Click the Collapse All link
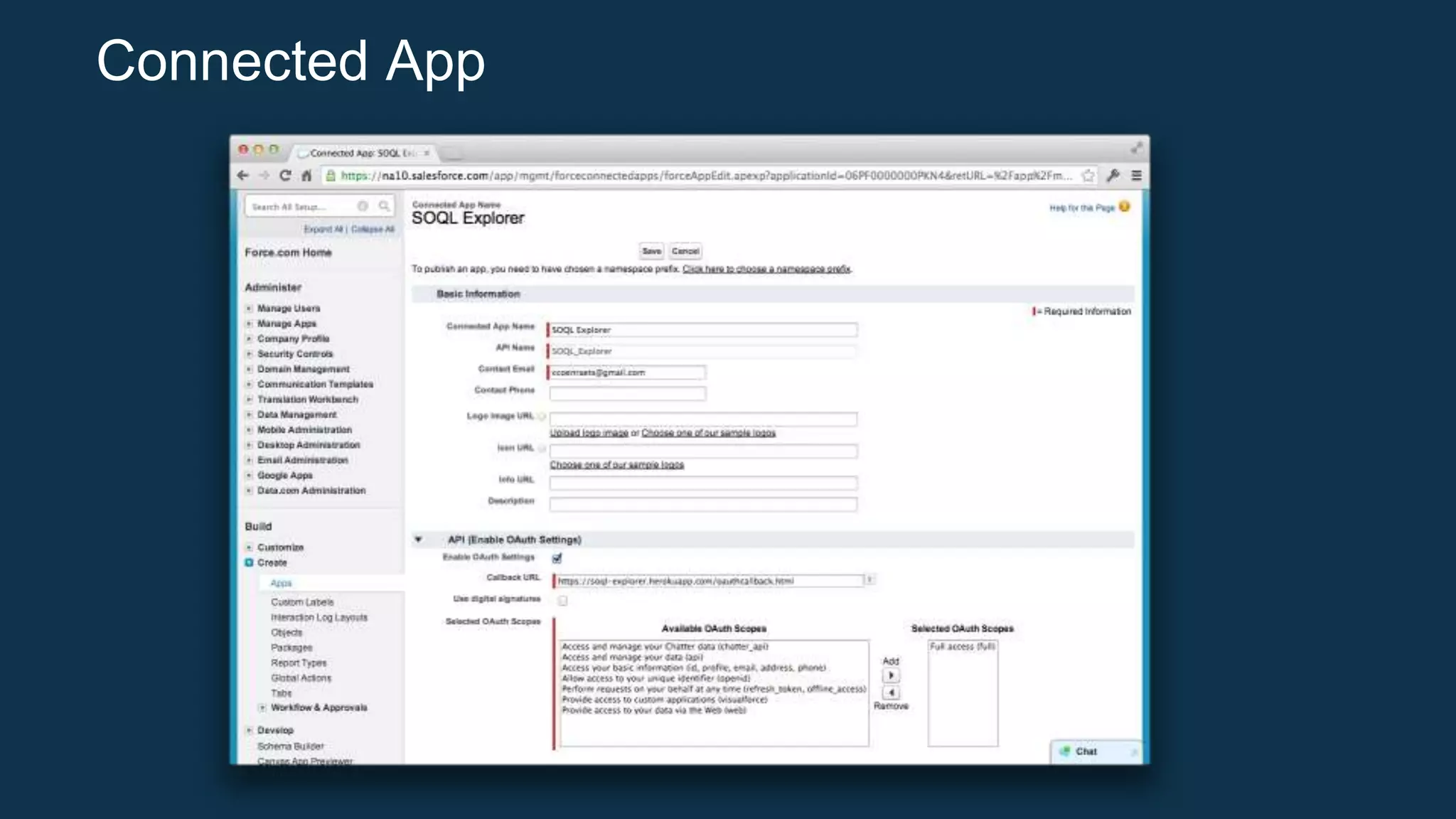Image resolution: width=1456 pixels, height=819 pixels. click(x=373, y=229)
